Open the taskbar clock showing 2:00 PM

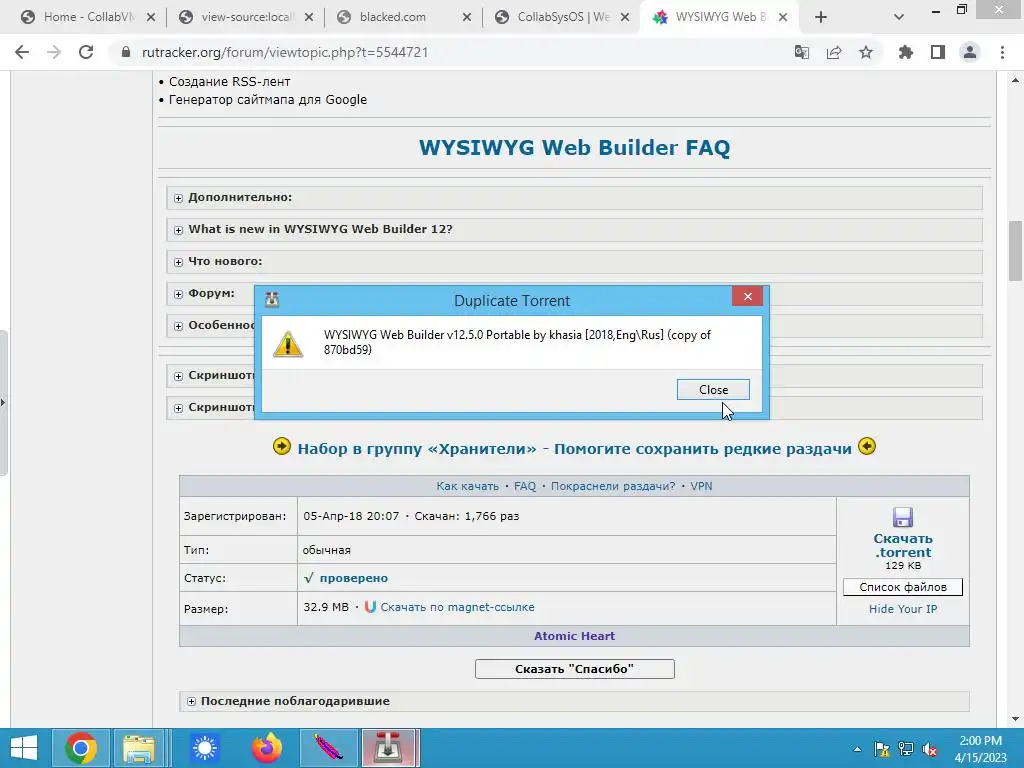point(980,749)
